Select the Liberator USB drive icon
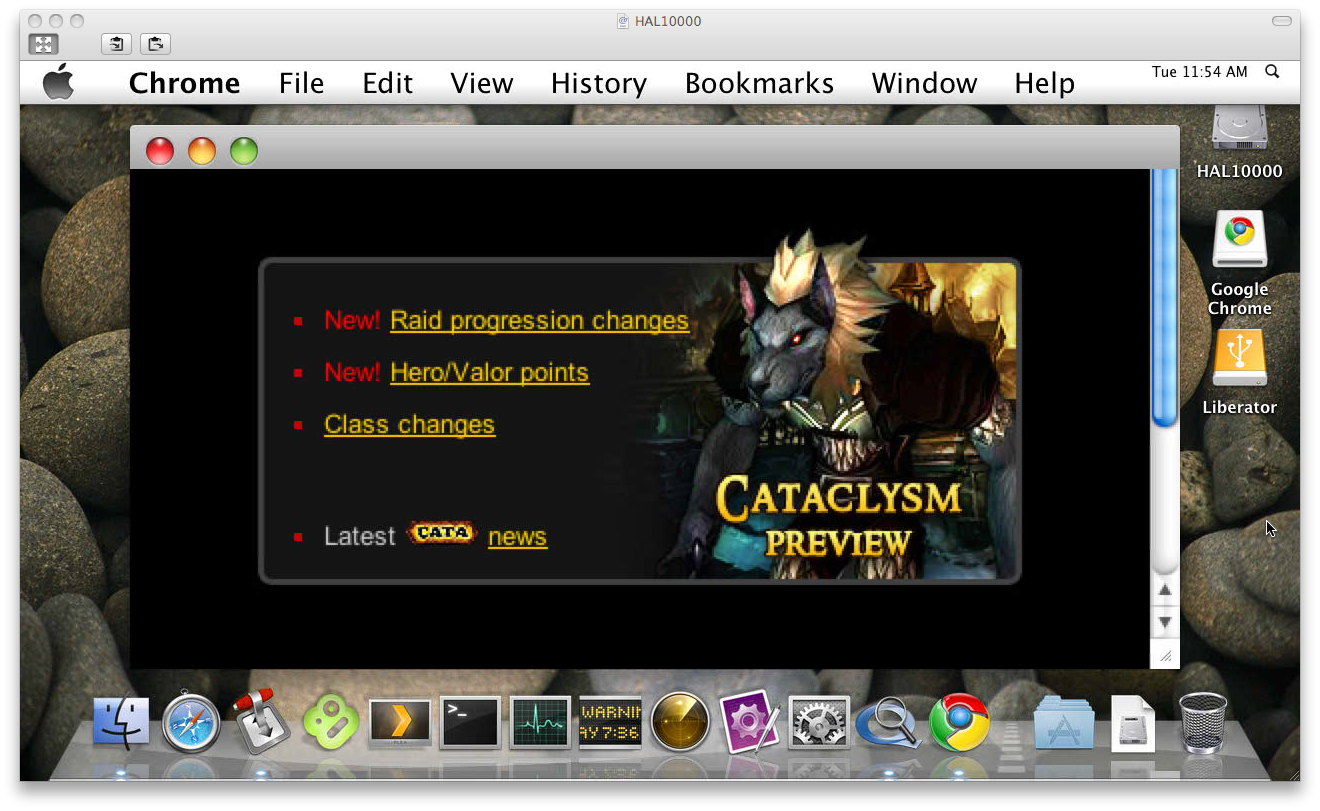This screenshot has height=811, width=1320. tap(1239, 362)
